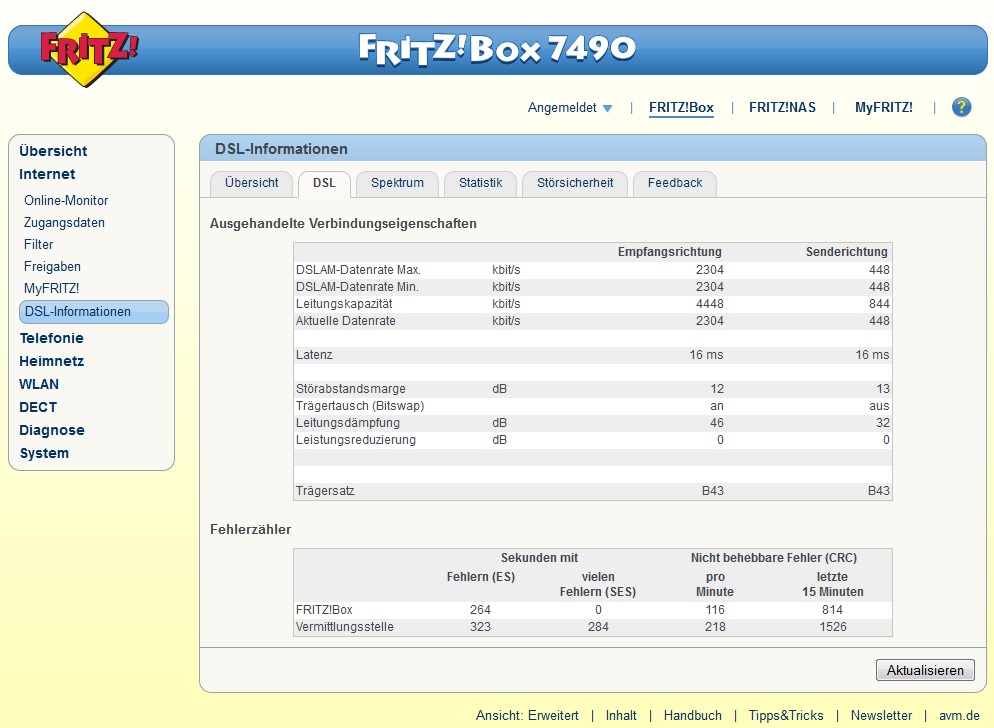The width and height of the screenshot is (994, 728).
Task: Open the Heimnetz menu section
Action: (51, 361)
